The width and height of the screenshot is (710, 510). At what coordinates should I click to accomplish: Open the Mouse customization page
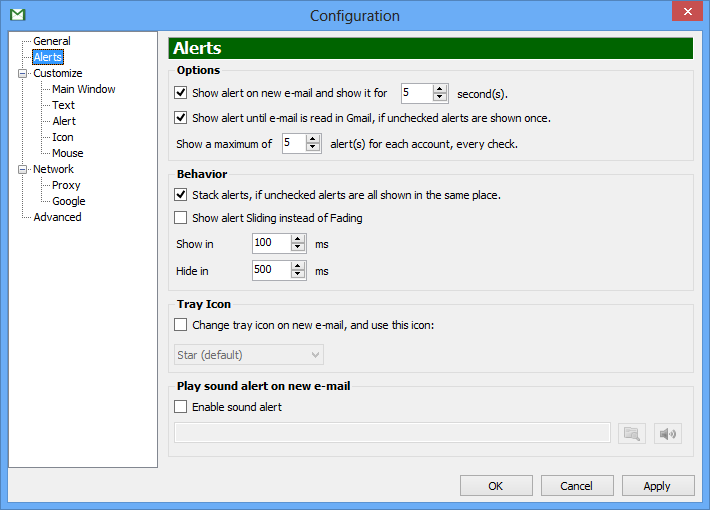[68, 153]
